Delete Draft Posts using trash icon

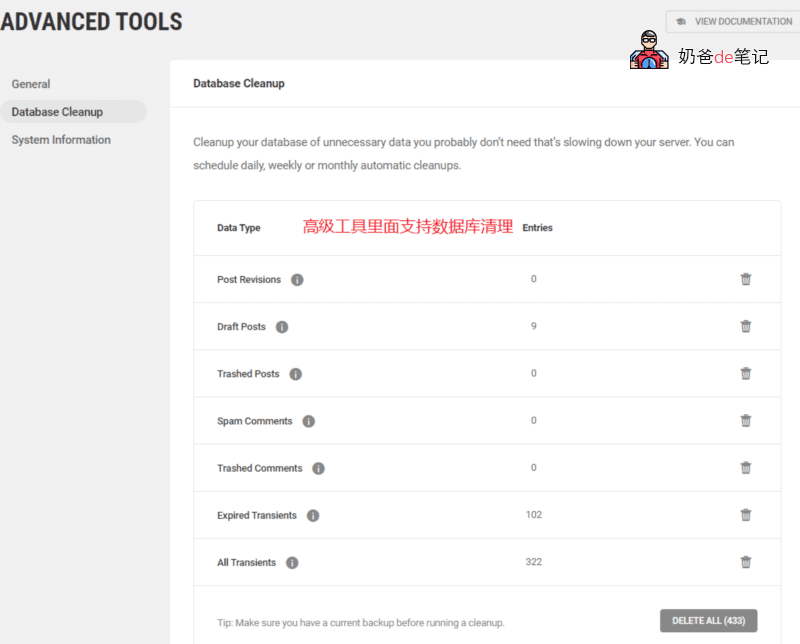click(745, 326)
